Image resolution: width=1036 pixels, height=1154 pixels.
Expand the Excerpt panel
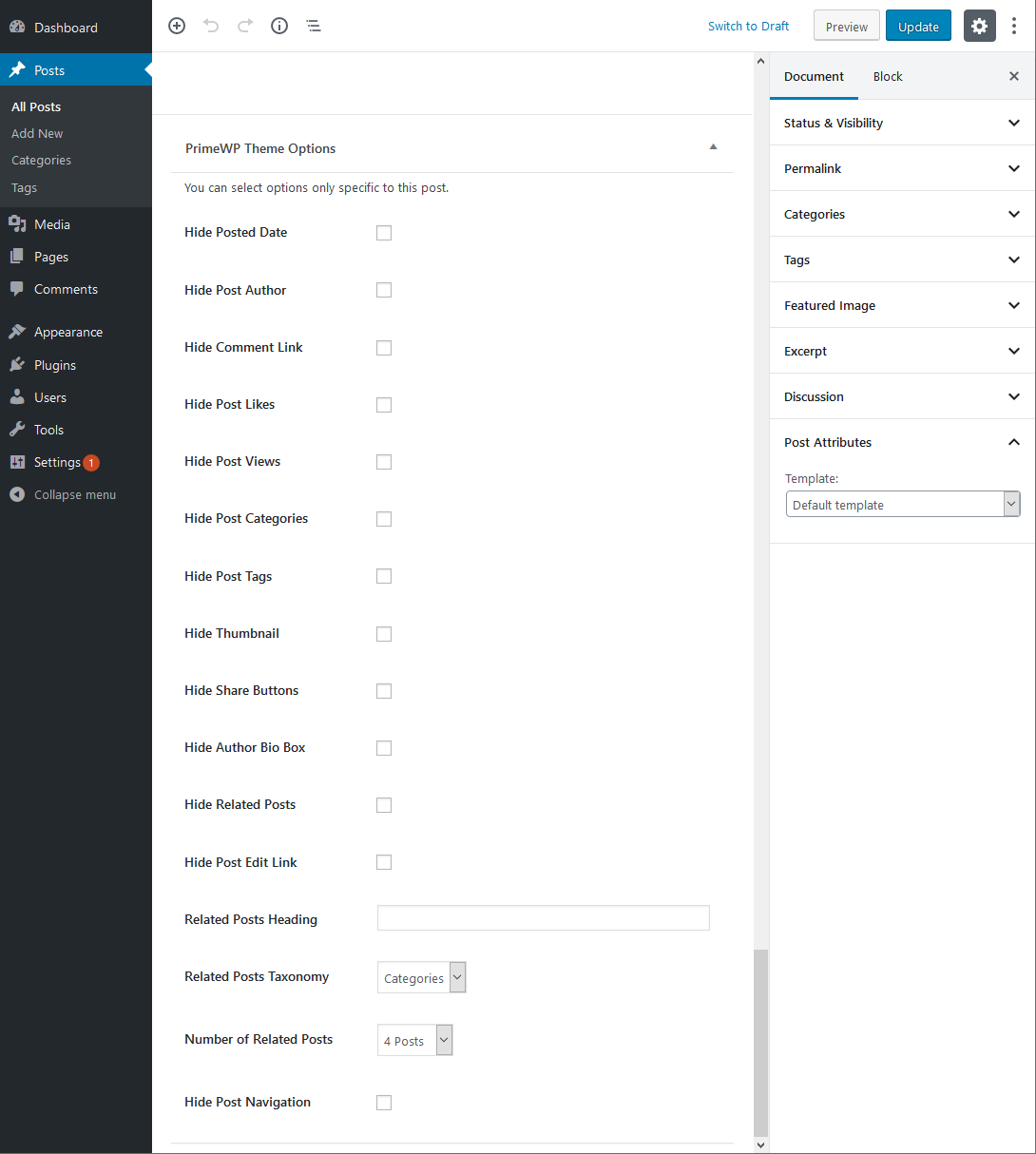click(902, 351)
